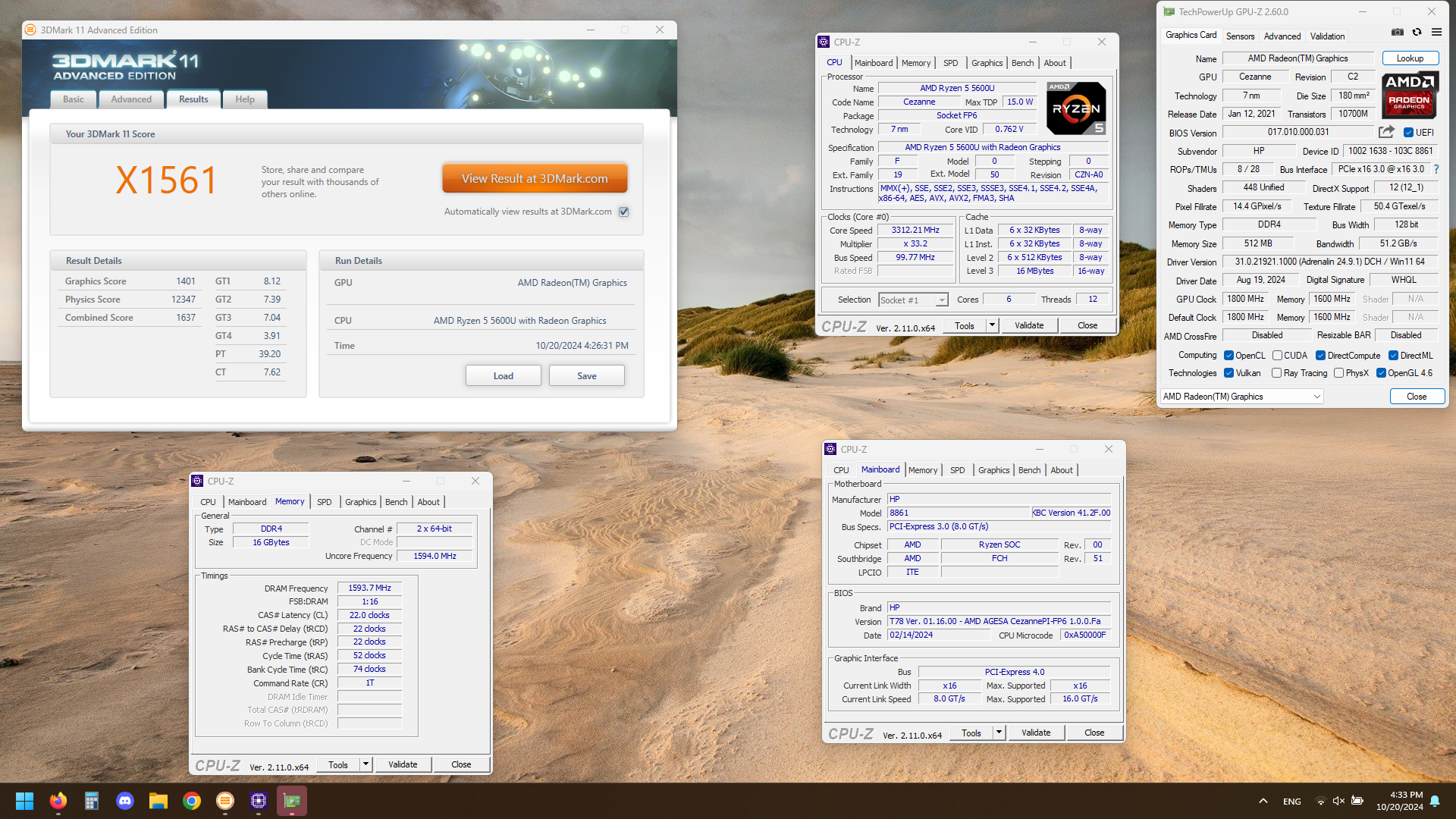Click the Save button in 3DMark
This screenshot has width=1456, height=819.
(x=587, y=375)
